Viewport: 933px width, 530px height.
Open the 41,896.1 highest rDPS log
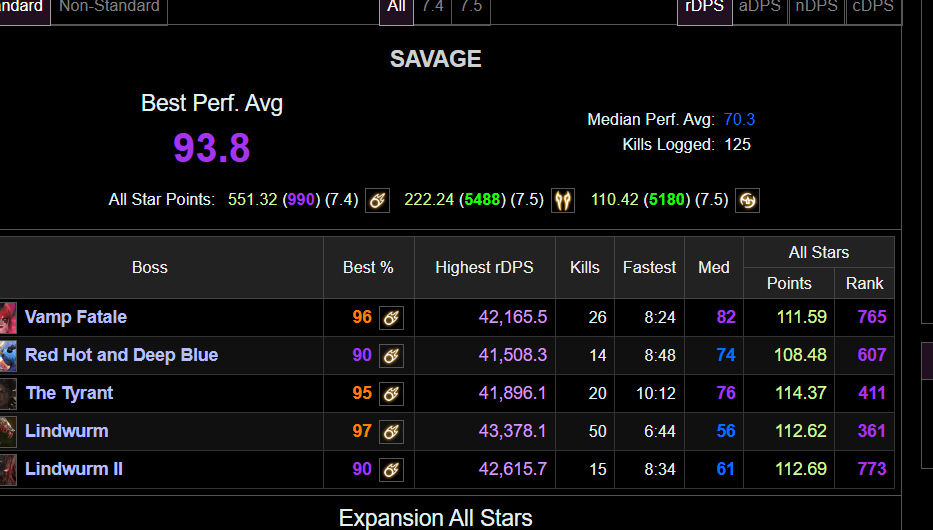tap(512, 393)
